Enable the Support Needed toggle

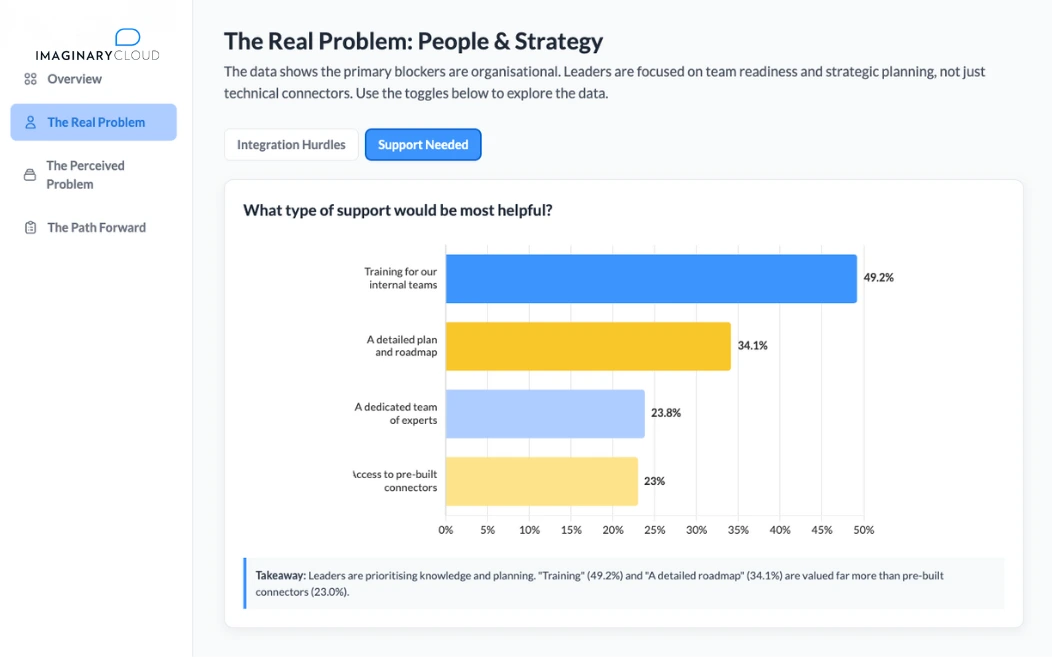tap(423, 144)
